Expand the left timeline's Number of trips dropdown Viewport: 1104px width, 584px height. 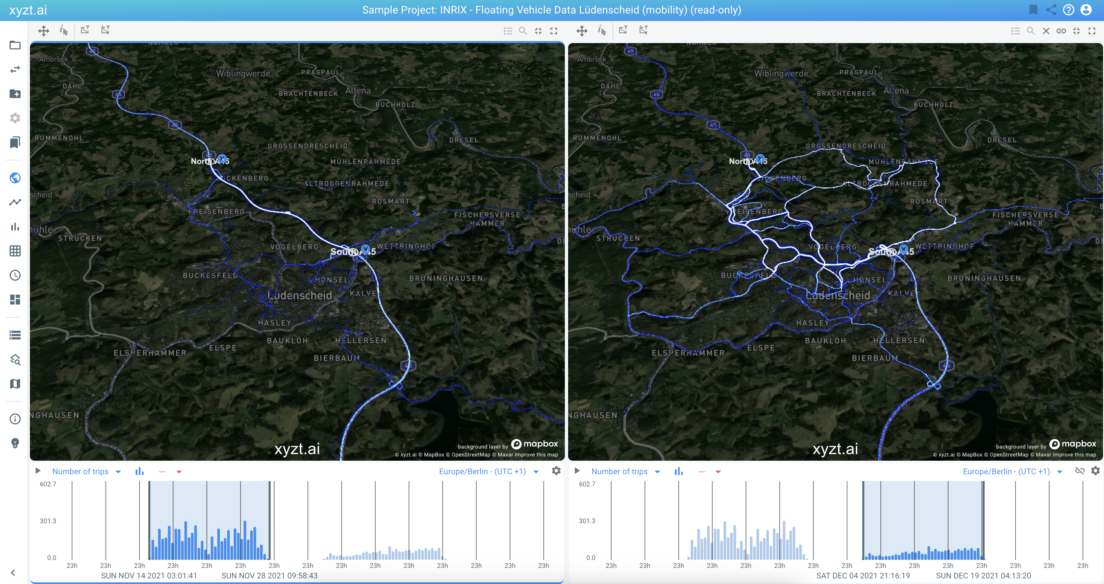pos(118,471)
